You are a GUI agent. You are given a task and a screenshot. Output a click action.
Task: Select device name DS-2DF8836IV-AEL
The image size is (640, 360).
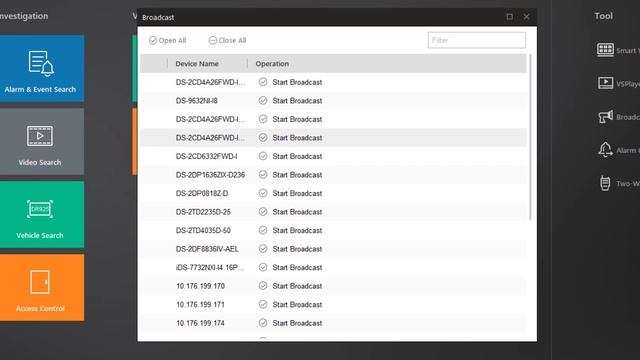point(207,249)
